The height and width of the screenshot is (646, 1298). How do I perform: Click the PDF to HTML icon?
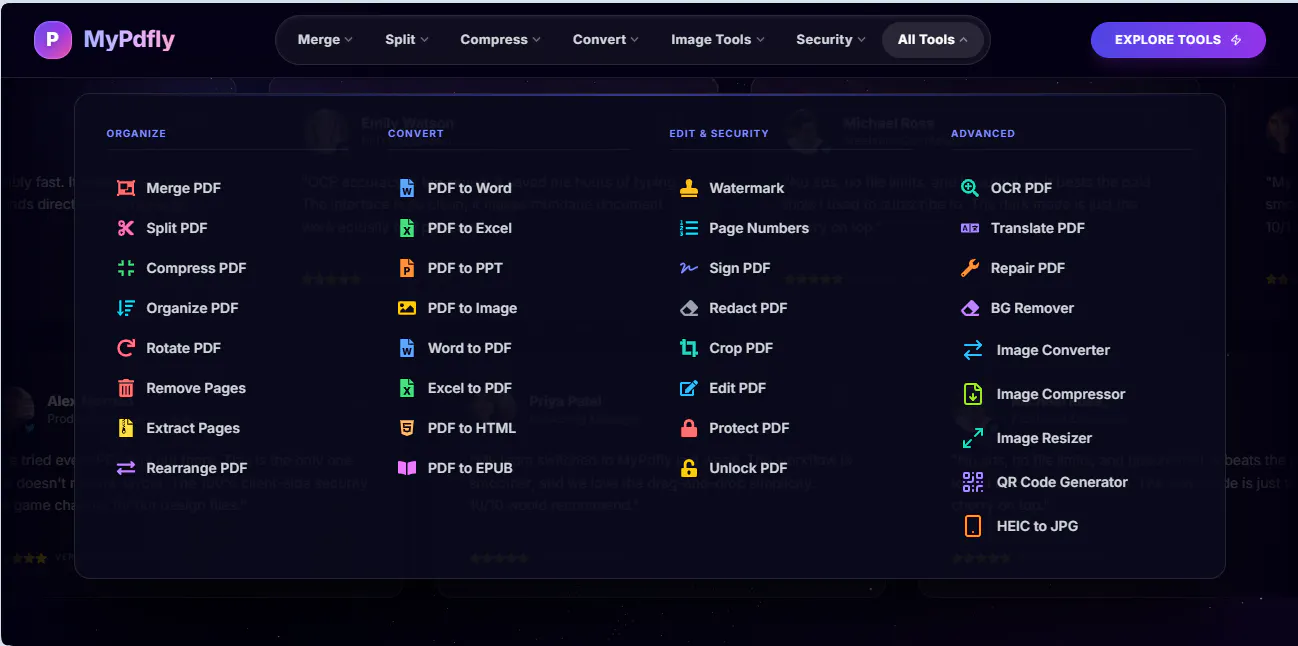(x=407, y=428)
